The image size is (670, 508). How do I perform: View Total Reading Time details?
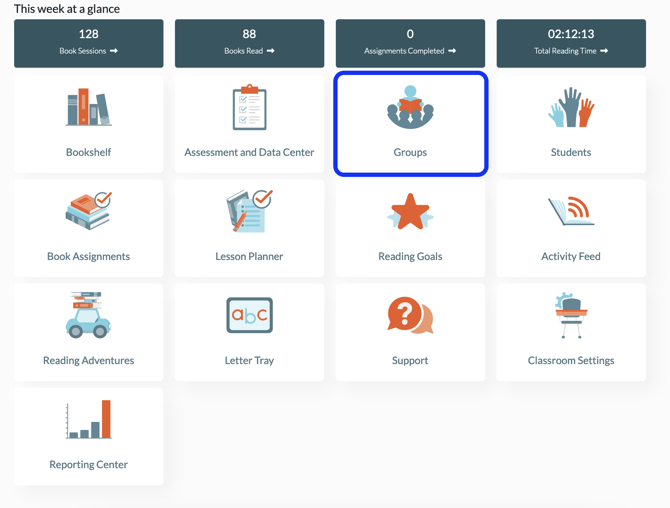[x=571, y=43]
